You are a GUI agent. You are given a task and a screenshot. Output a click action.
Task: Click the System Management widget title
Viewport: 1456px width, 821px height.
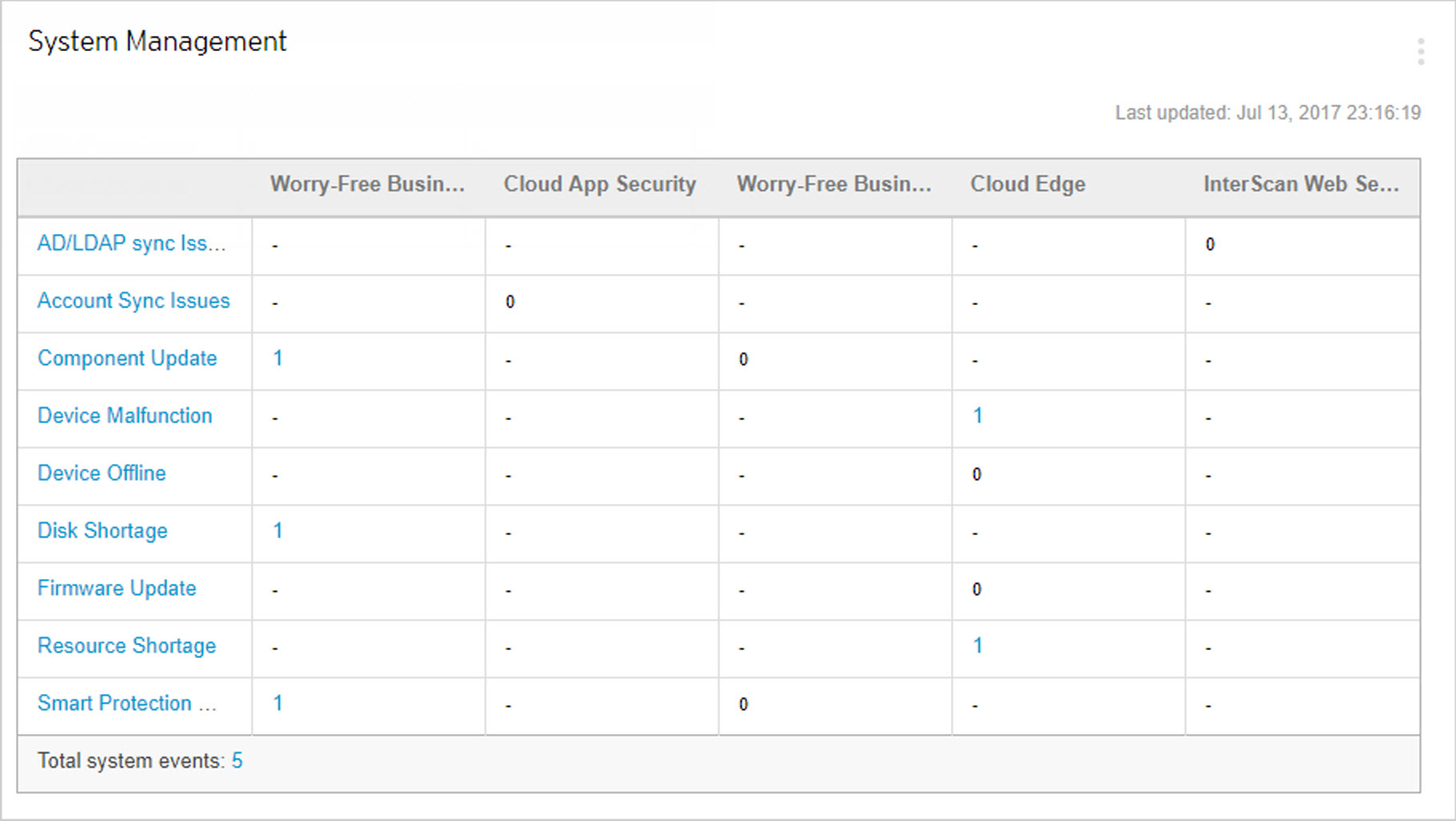157,42
